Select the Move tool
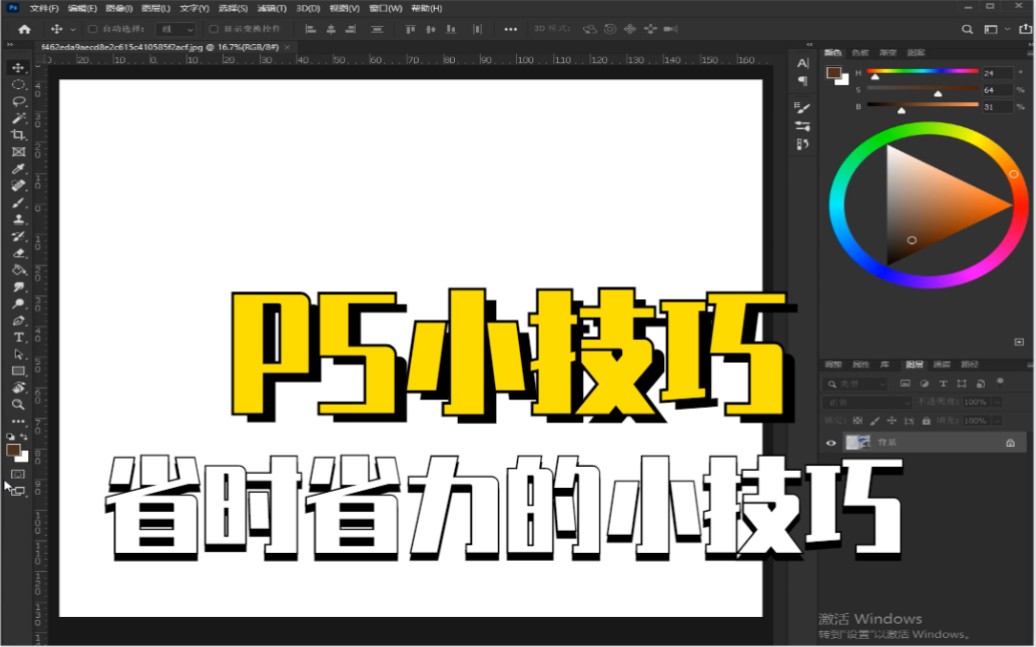 click(17, 67)
